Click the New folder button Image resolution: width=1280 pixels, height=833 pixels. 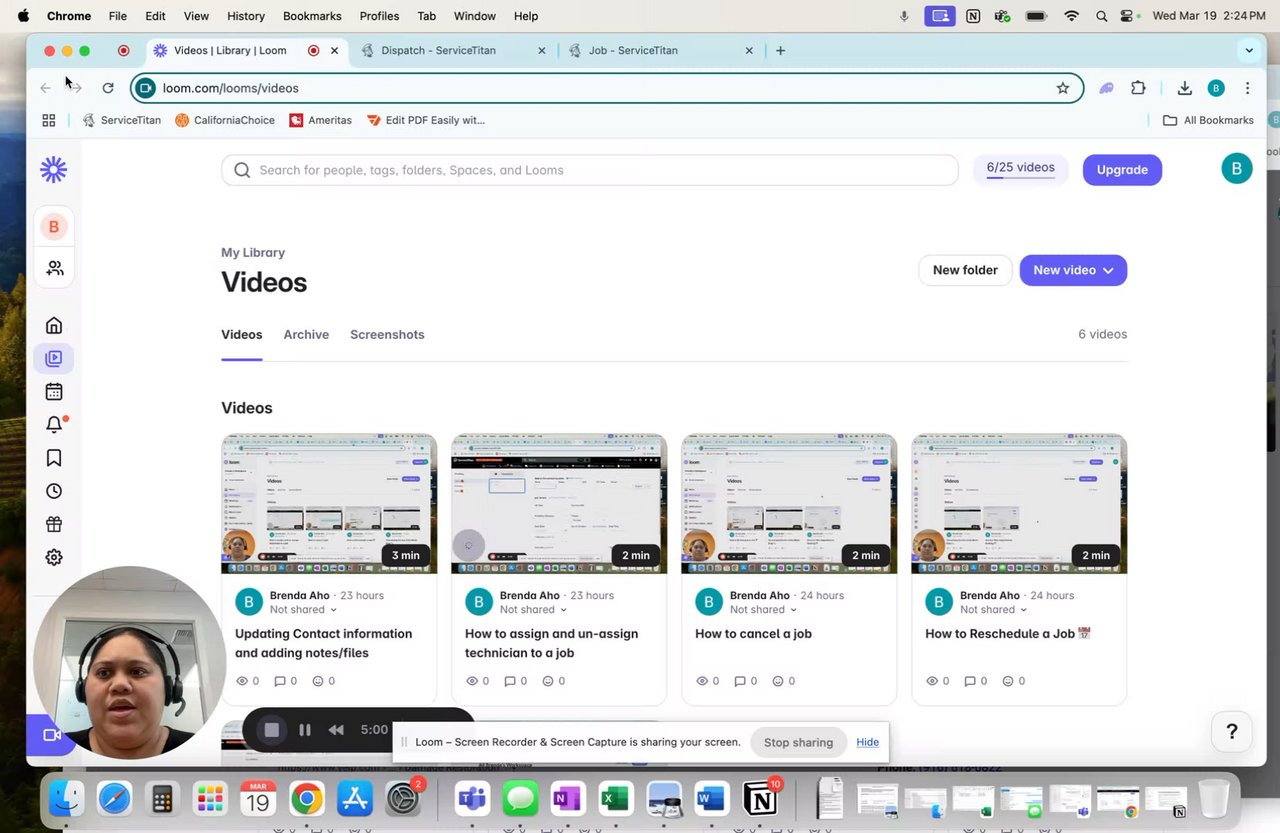965,270
